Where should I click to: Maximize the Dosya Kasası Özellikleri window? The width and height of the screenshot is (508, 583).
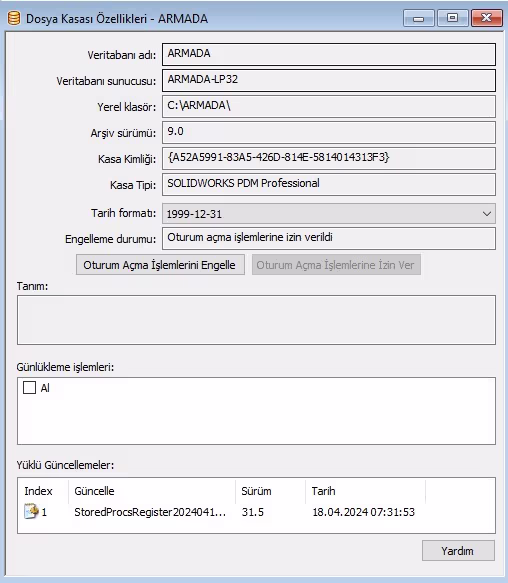453,18
